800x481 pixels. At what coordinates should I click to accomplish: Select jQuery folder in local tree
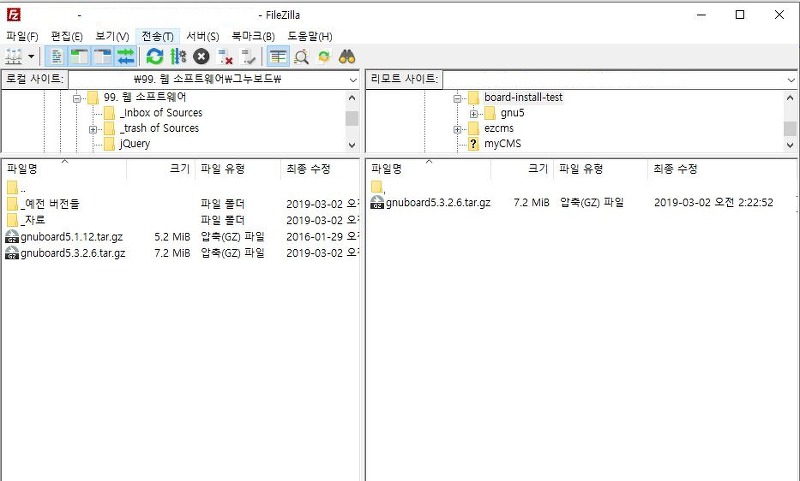click(x=135, y=144)
